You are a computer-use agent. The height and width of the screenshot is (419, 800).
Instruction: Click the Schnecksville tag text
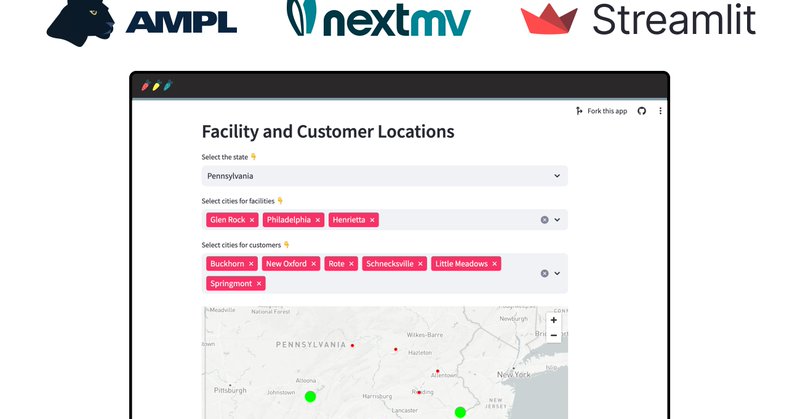tap(390, 264)
